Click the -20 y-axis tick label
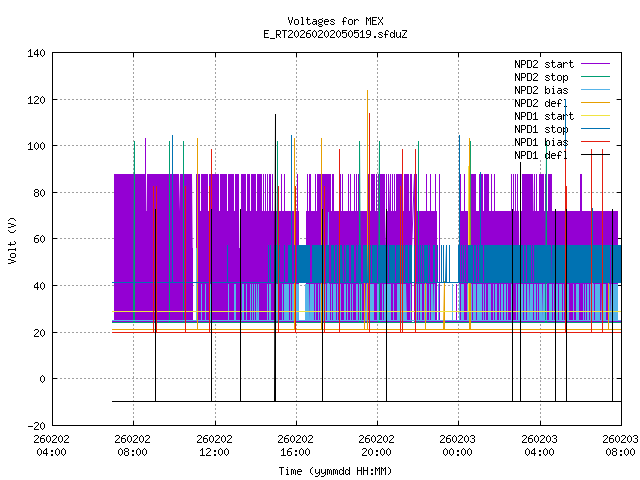Image resolution: width=640 pixels, height=480 pixels. pos(36,425)
